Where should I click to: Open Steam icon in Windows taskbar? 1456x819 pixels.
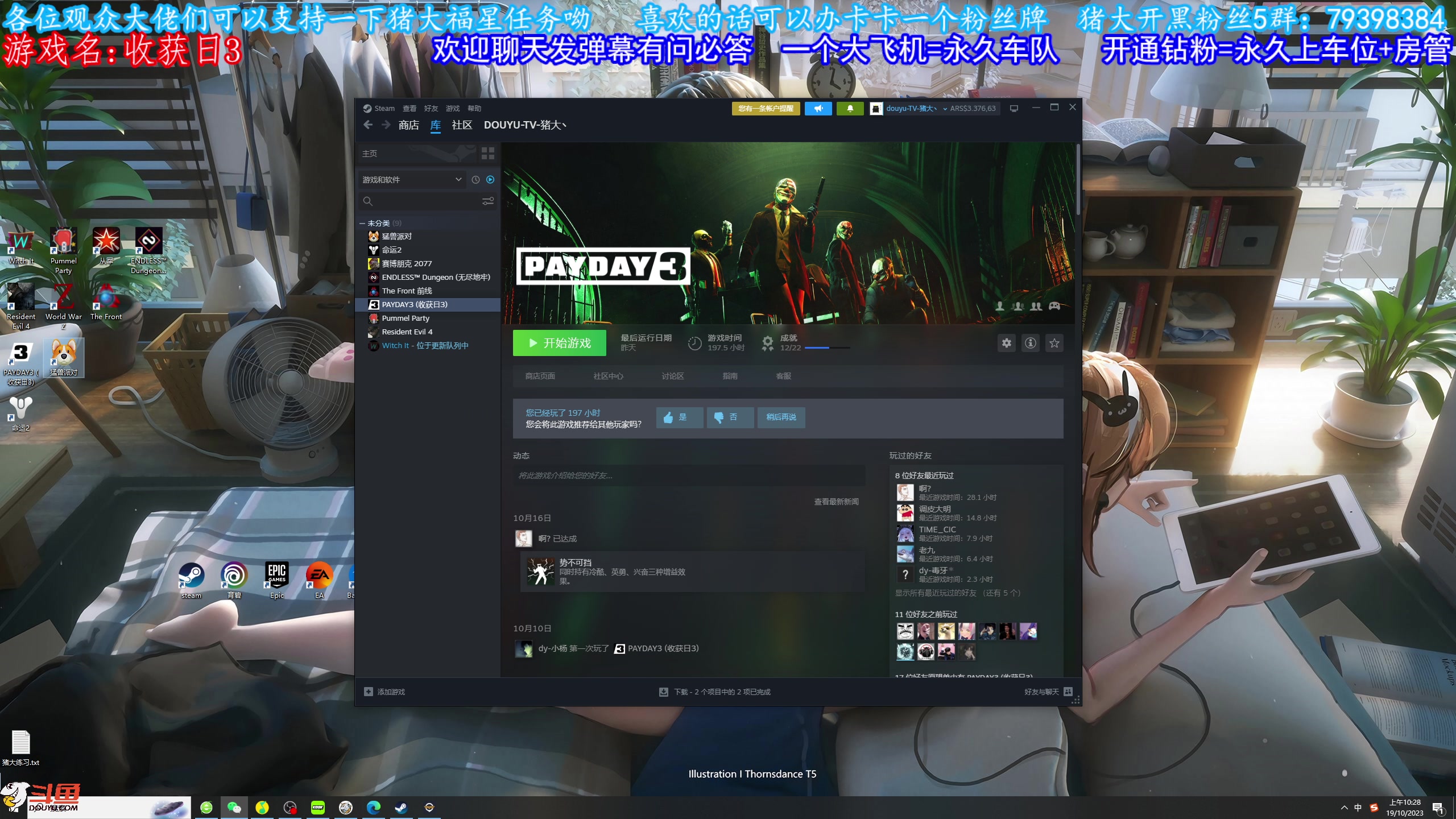point(401,808)
